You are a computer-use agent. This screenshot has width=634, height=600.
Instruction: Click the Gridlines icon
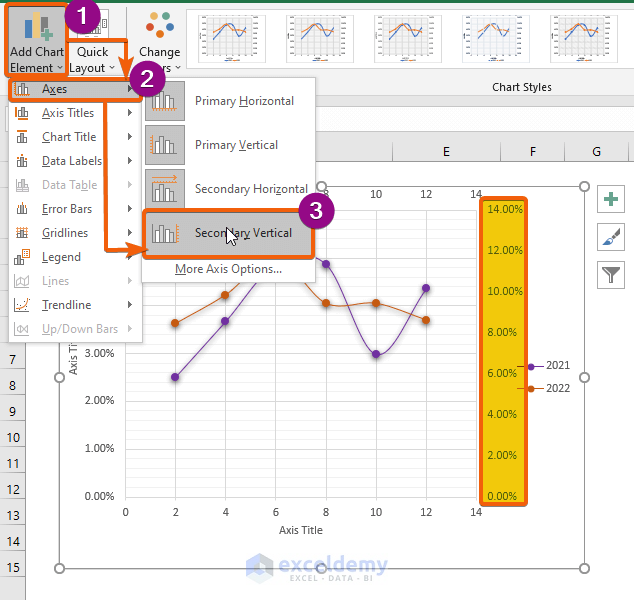[x=22, y=233]
